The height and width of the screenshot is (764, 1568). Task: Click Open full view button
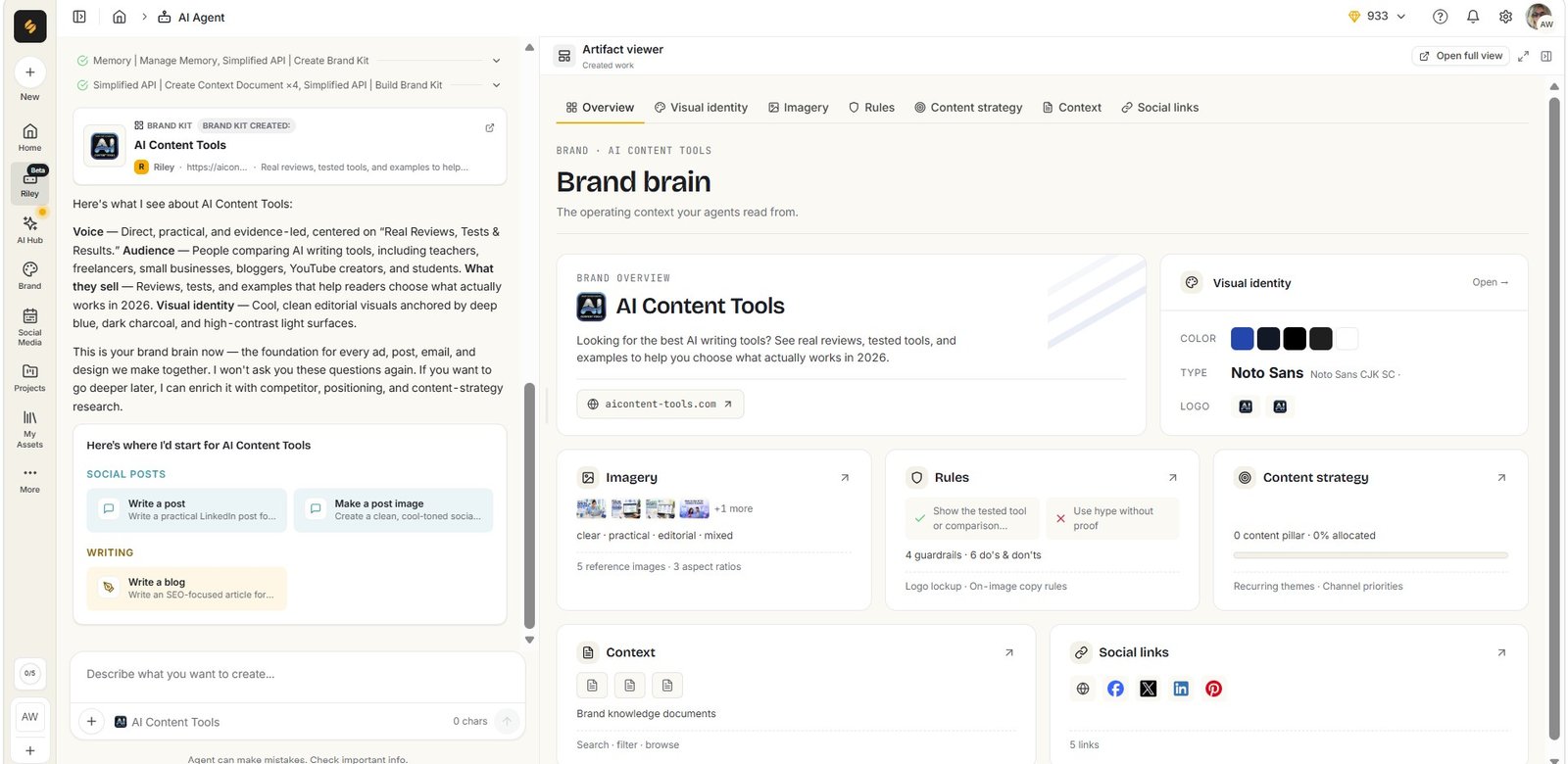tap(1461, 56)
